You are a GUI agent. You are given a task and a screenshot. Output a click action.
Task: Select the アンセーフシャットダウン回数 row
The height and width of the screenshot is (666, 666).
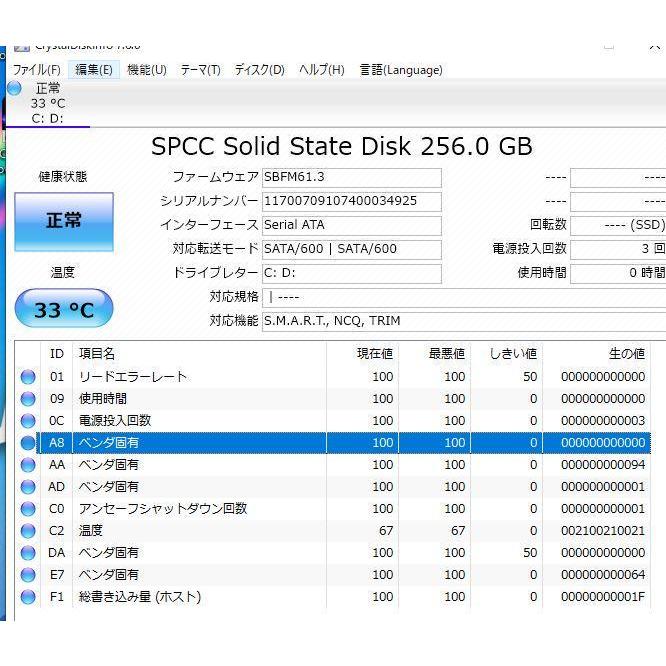point(333,509)
